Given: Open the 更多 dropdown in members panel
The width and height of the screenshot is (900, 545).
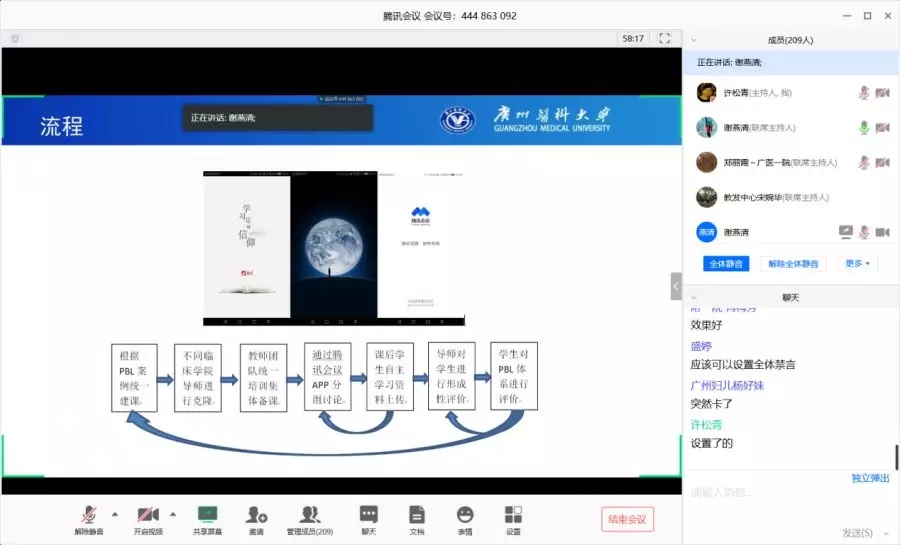Looking at the screenshot, I should [x=857, y=263].
